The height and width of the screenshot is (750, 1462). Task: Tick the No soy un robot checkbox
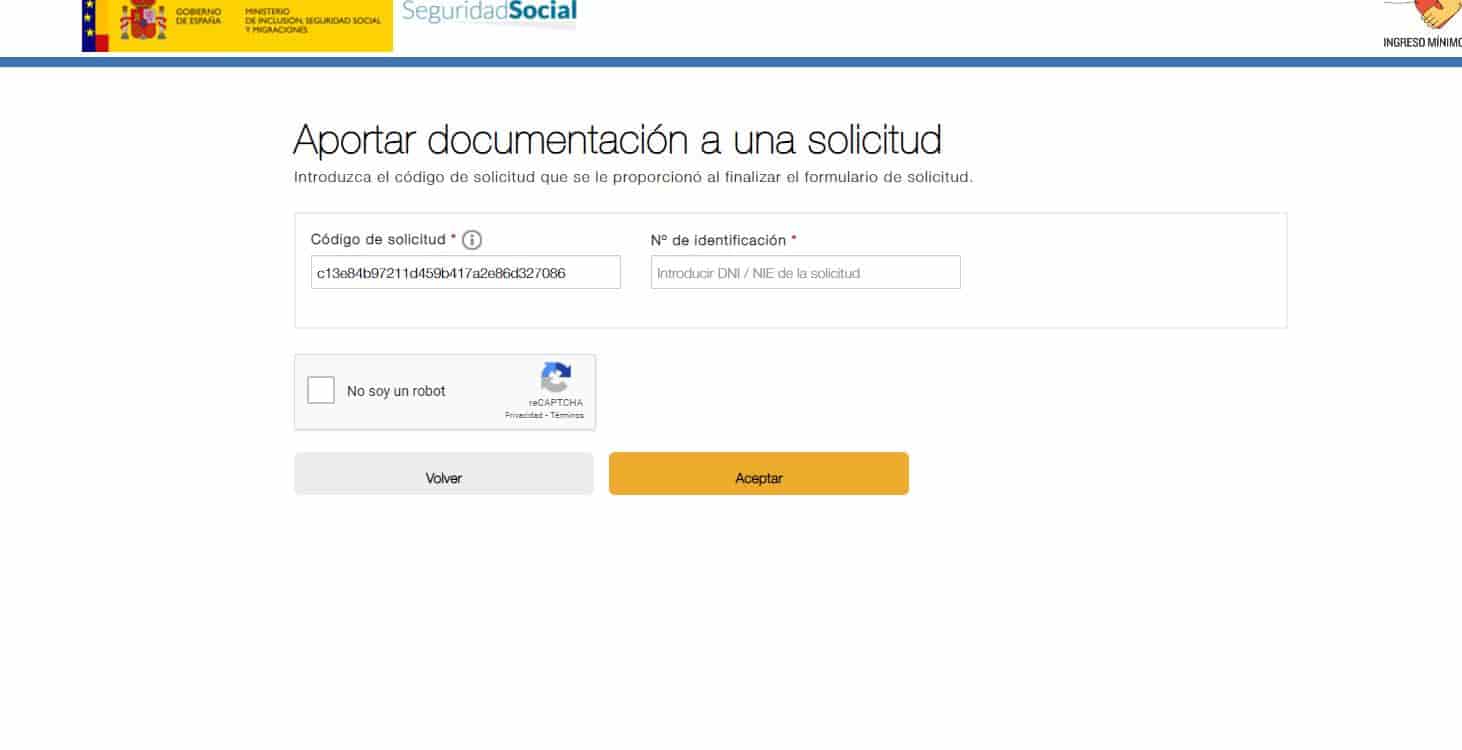(321, 390)
